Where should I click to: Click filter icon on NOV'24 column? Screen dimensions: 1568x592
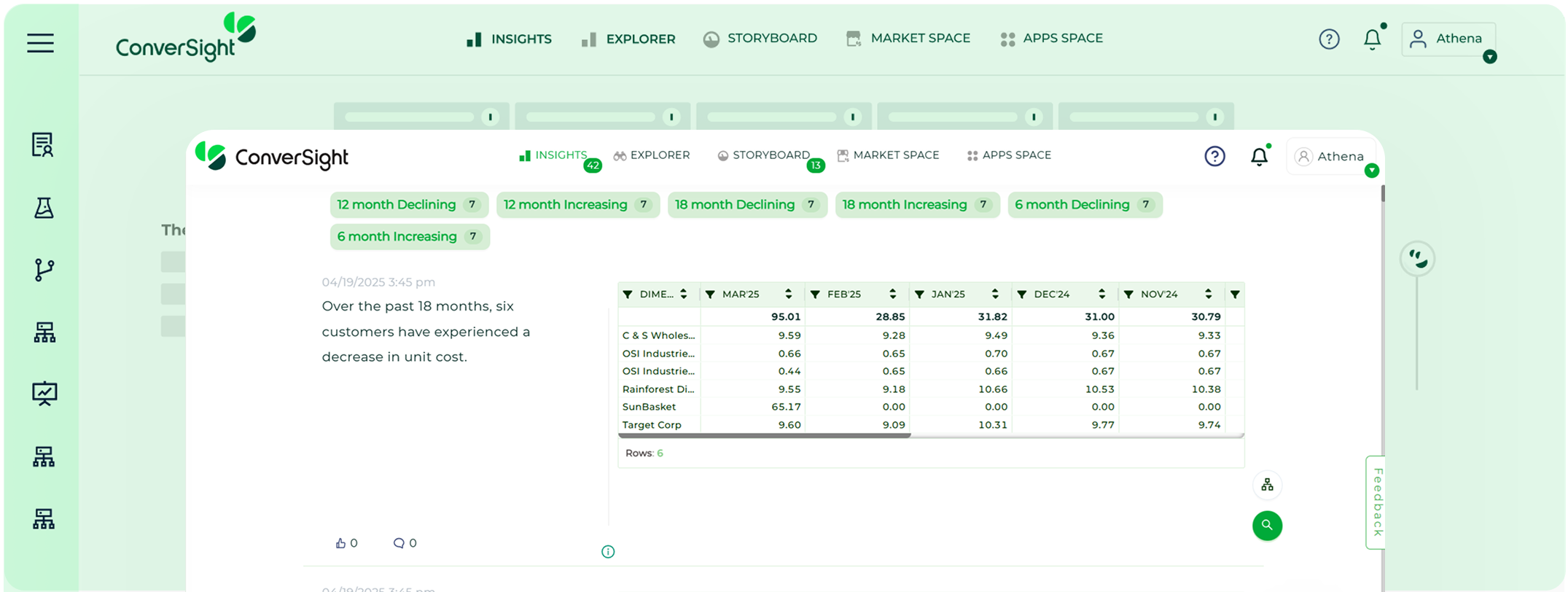click(x=1128, y=295)
